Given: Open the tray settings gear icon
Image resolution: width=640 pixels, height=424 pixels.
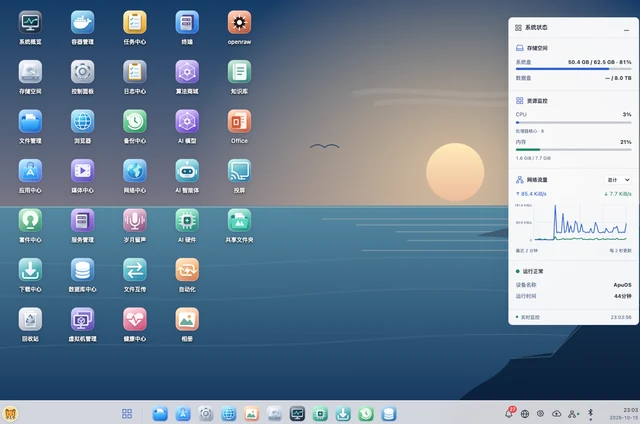Looking at the screenshot, I should pyautogui.click(x=540, y=414).
